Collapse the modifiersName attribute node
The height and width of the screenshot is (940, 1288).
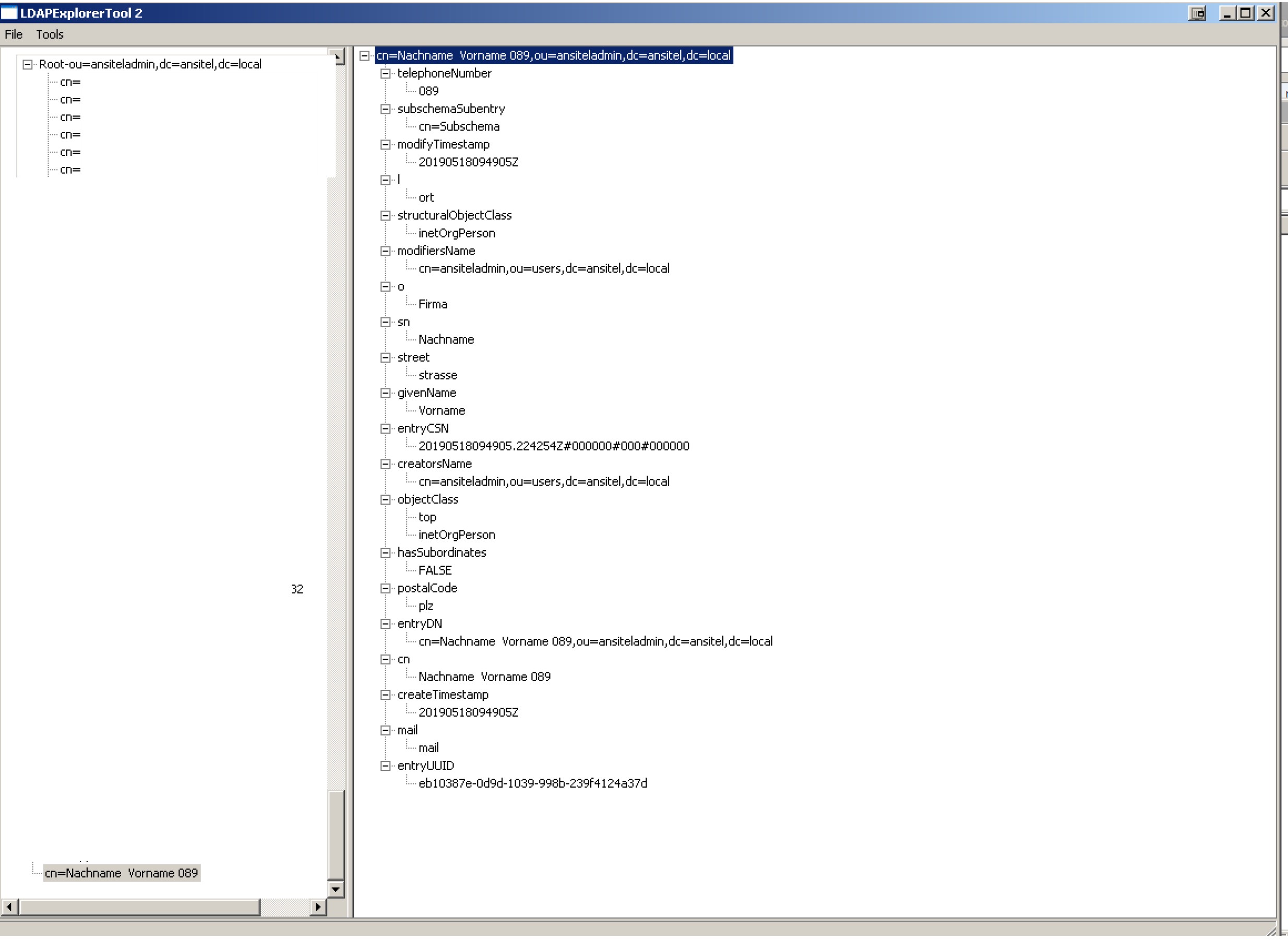click(x=385, y=251)
